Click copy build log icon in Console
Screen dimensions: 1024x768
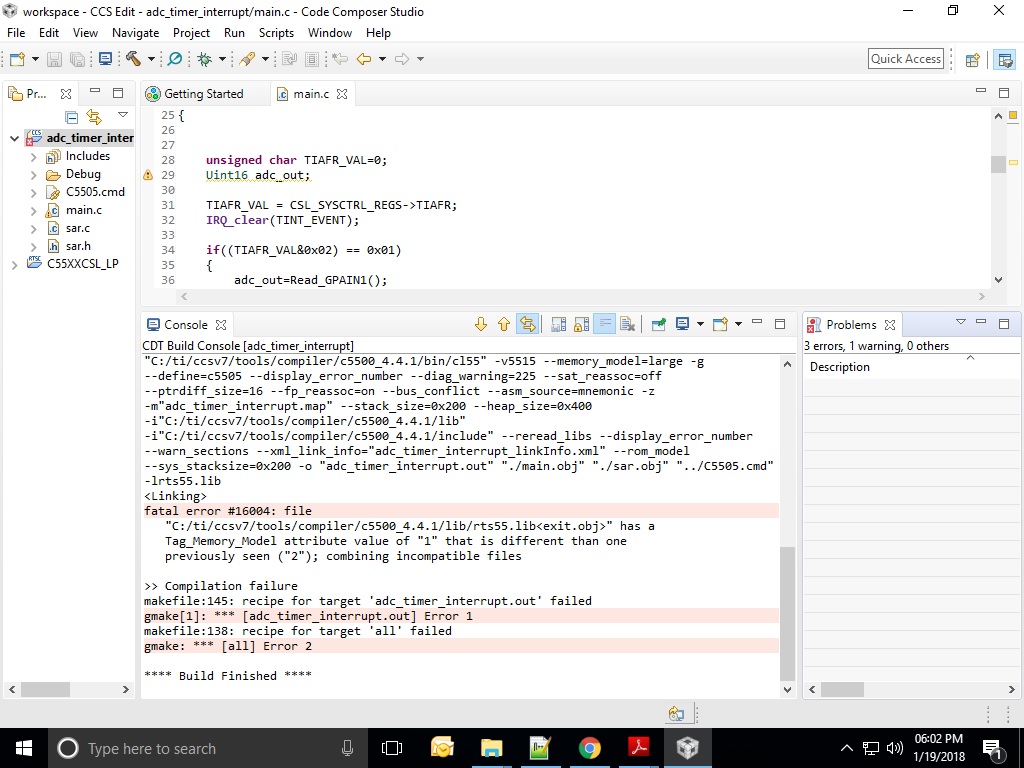tap(558, 325)
